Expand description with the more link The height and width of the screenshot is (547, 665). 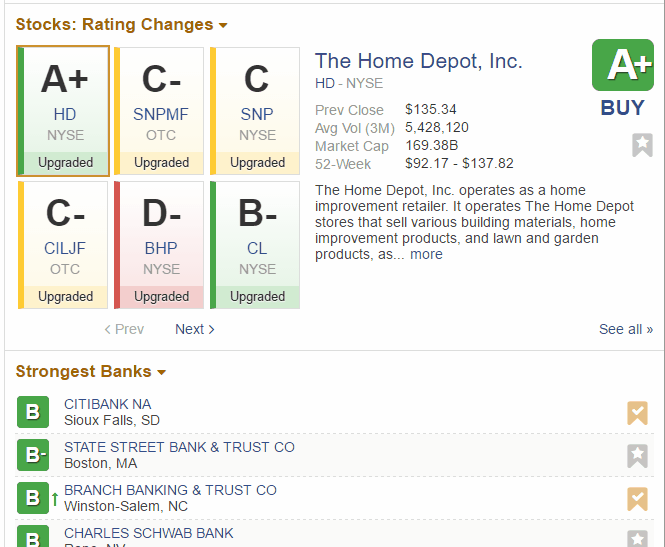[x=426, y=254]
